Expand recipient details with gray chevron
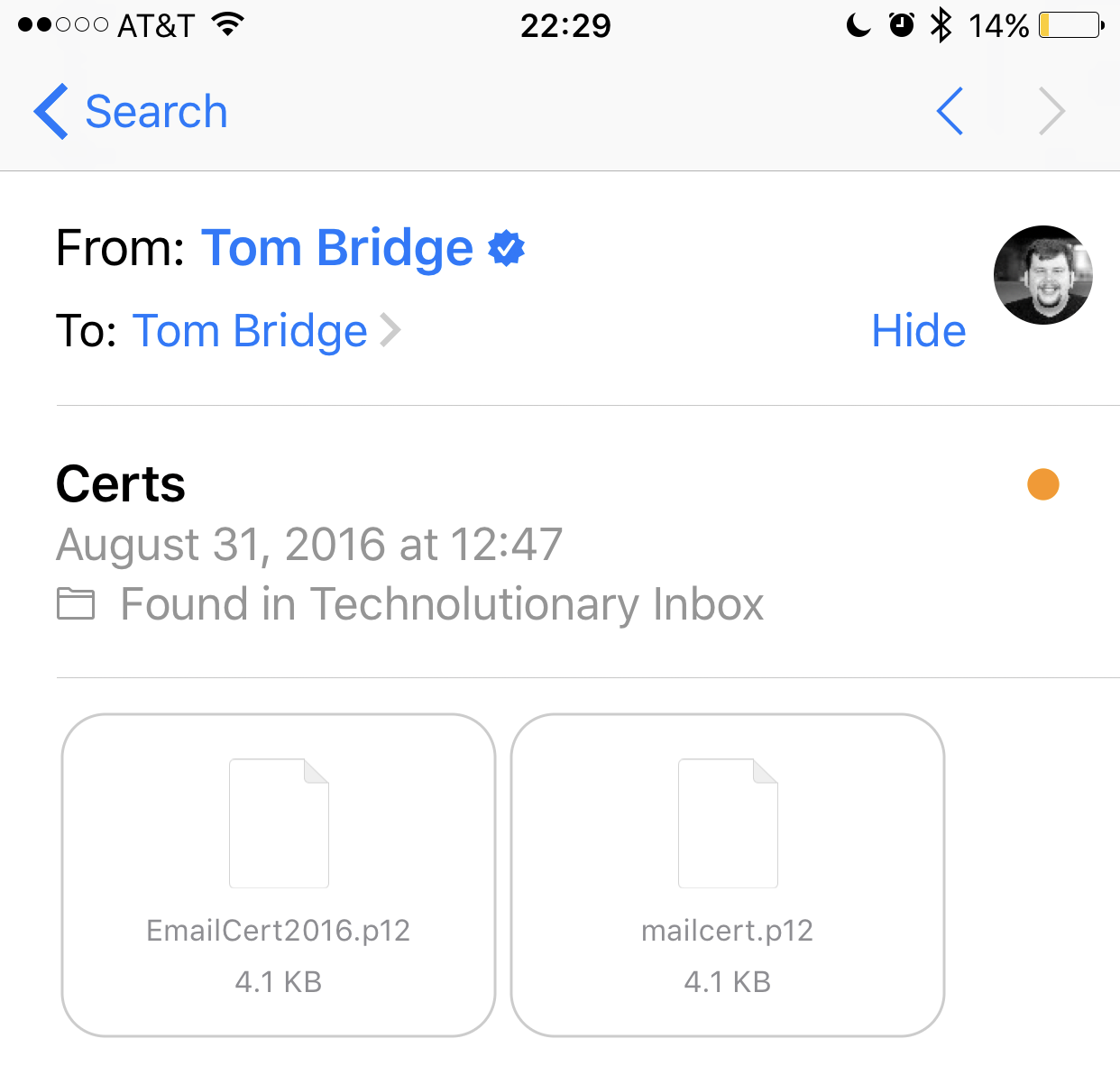 point(390,331)
